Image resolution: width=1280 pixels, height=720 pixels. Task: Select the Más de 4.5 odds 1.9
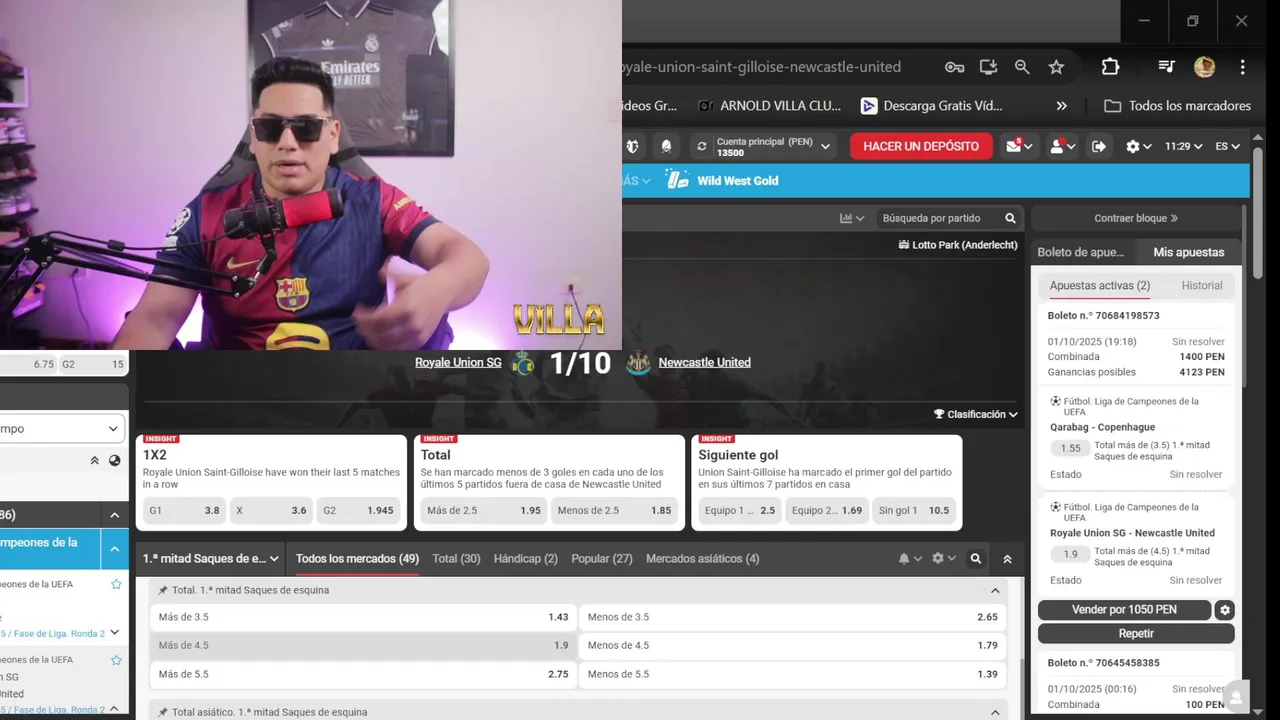363,646
